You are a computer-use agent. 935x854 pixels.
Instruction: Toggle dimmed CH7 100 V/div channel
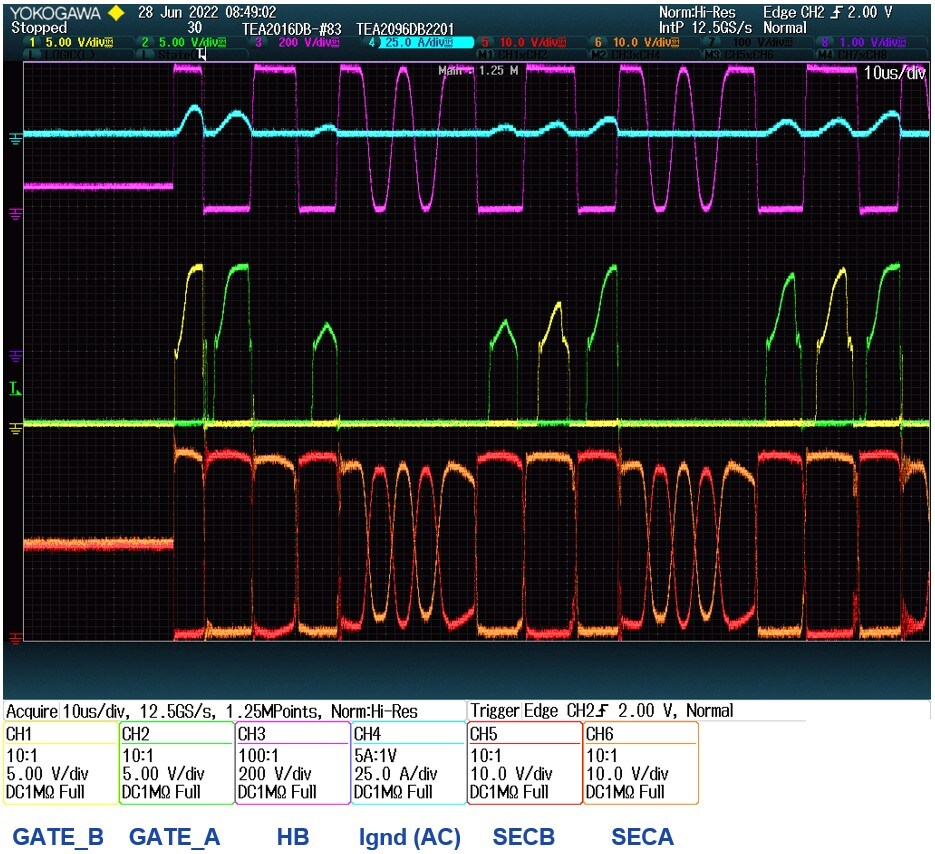click(x=752, y=42)
